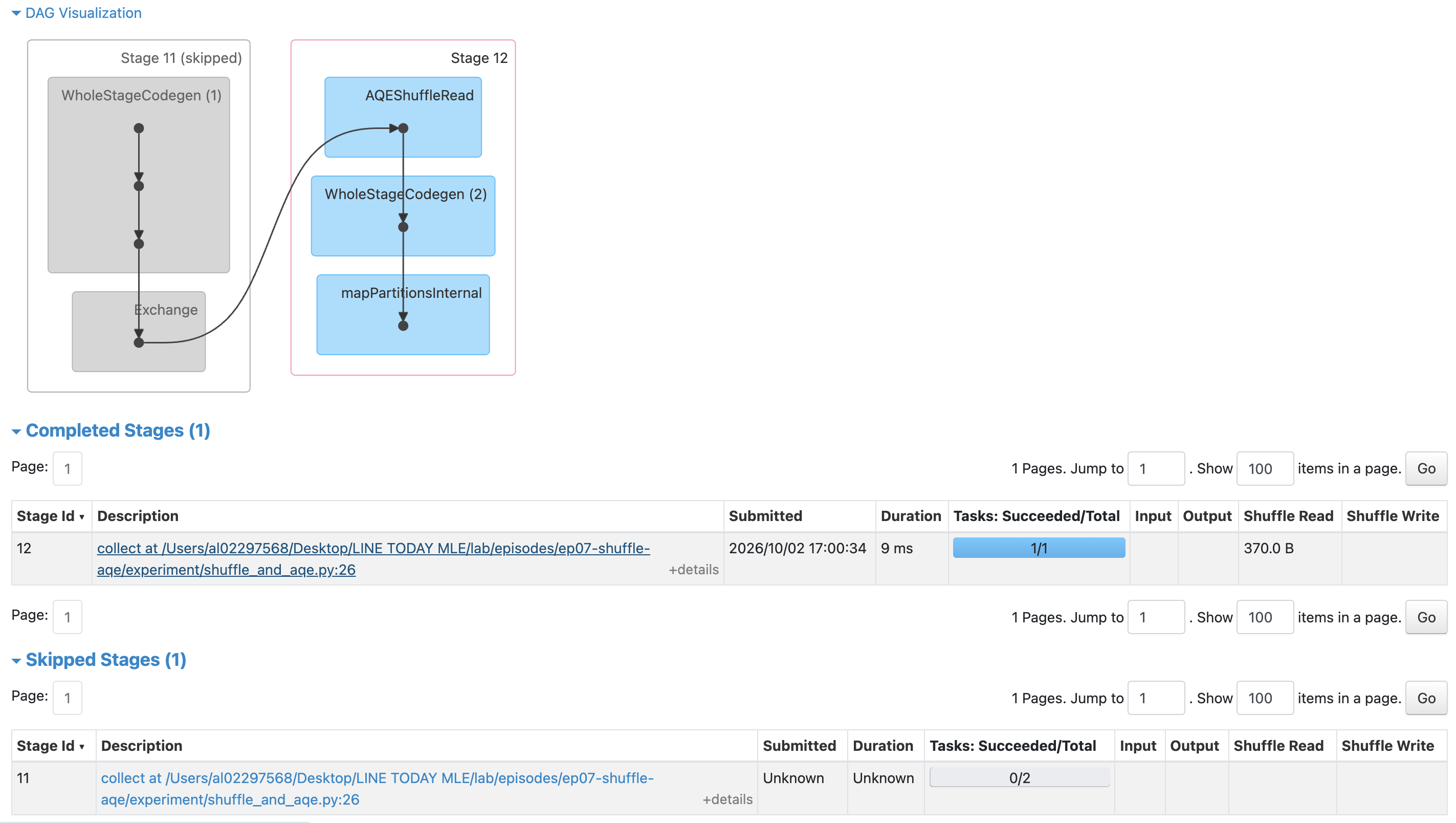Focus Show items field in Skipped Stages pagination
The image size is (1456, 823).
[x=1265, y=698]
